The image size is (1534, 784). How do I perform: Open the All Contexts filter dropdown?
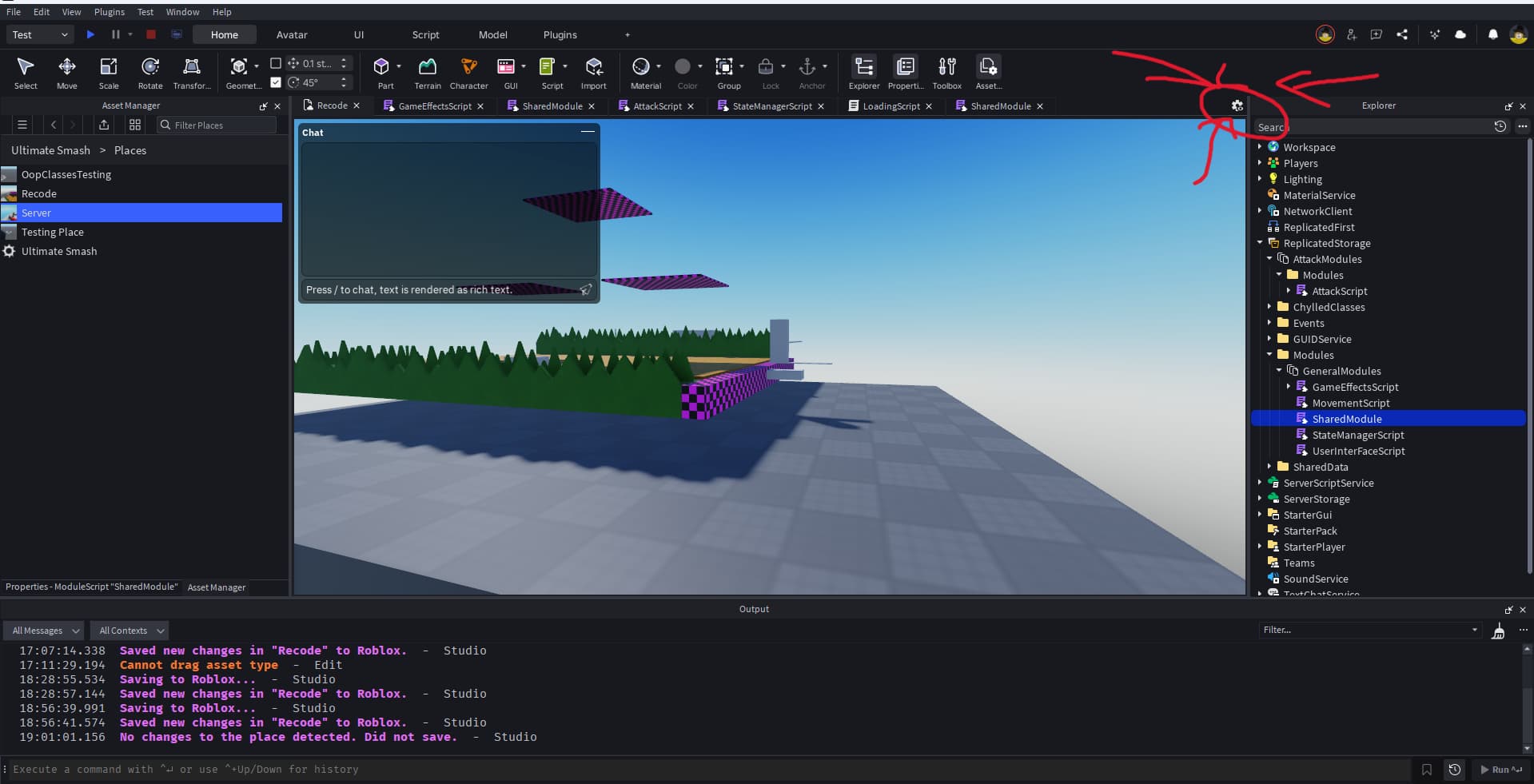[x=129, y=631]
